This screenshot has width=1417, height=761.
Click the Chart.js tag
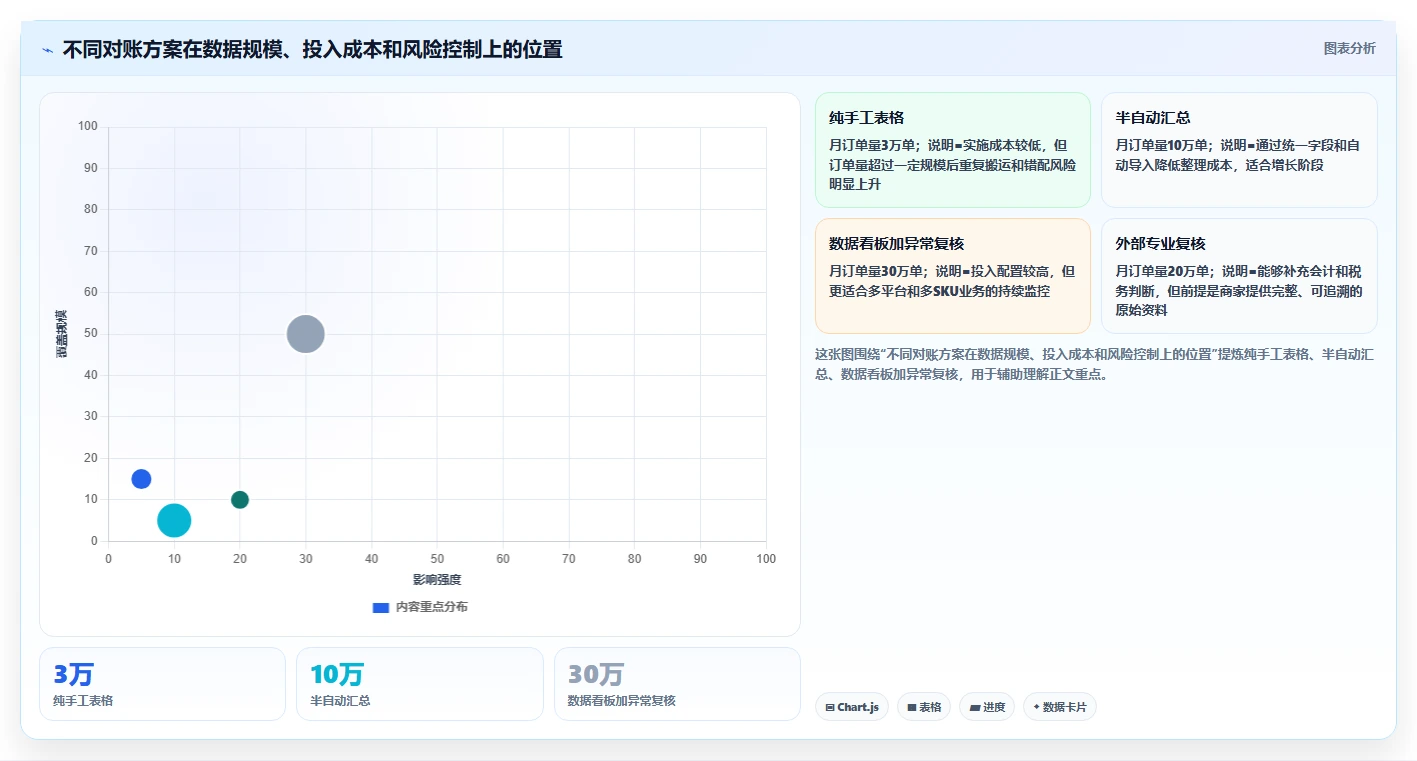point(852,707)
